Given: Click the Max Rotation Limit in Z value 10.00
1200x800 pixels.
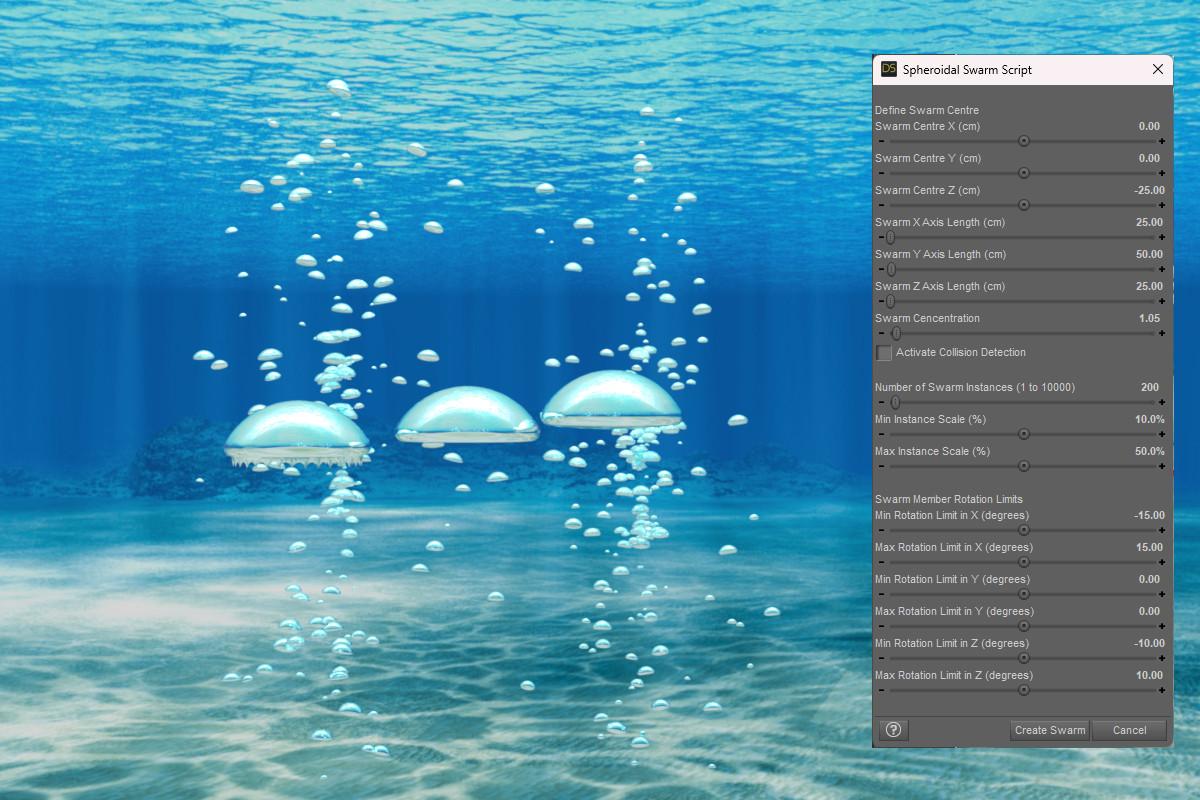Looking at the screenshot, I should 1149,675.
